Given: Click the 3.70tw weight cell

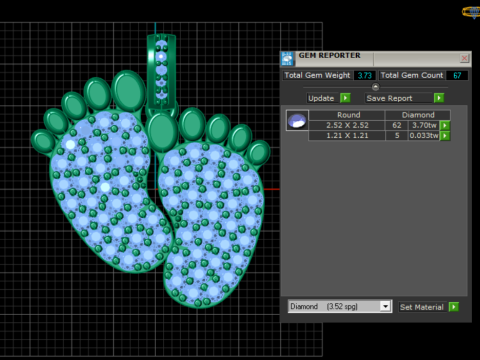Looking at the screenshot, I should [424, 125].
